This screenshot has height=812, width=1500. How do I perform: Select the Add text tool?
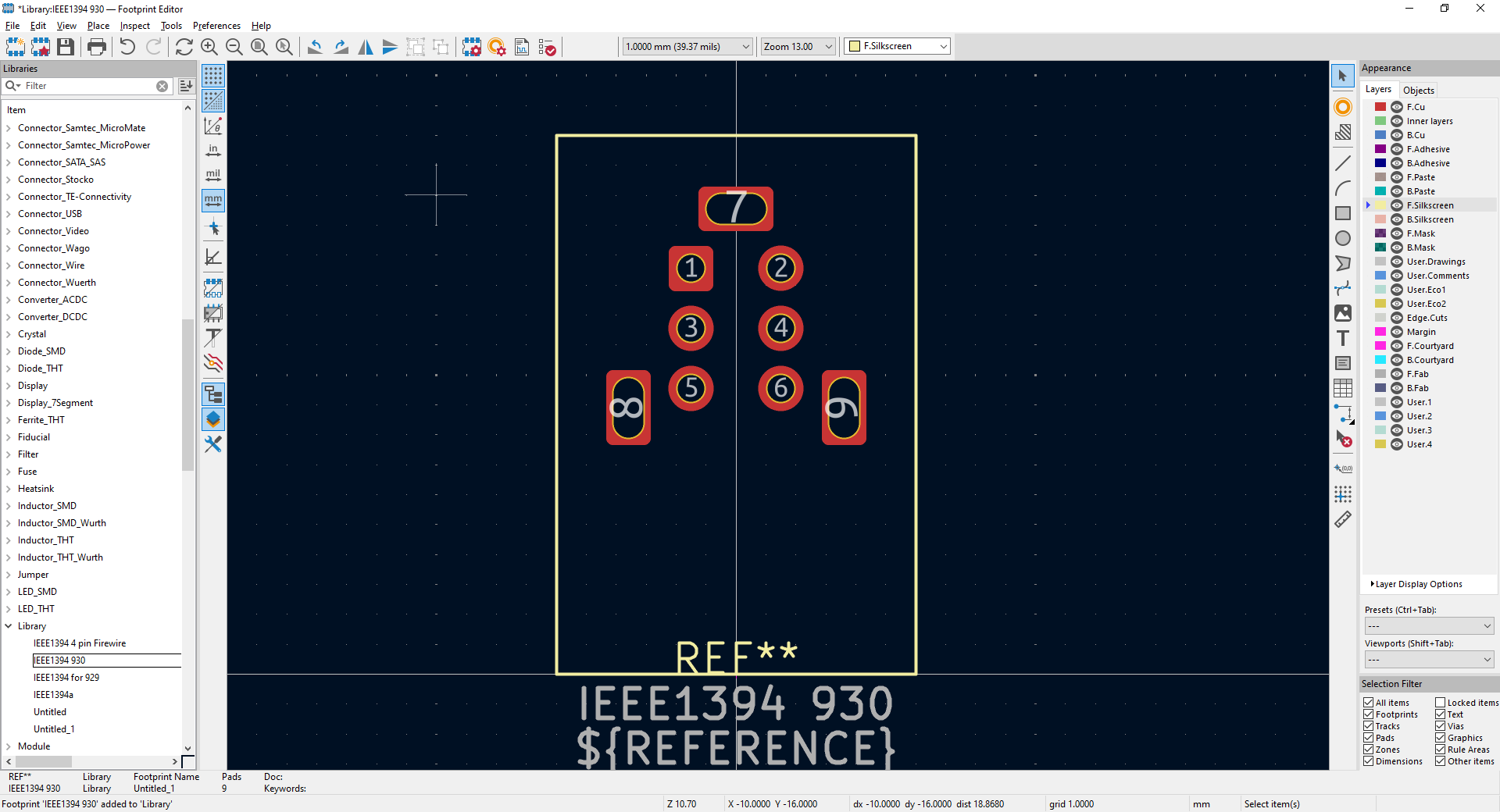1342,338
